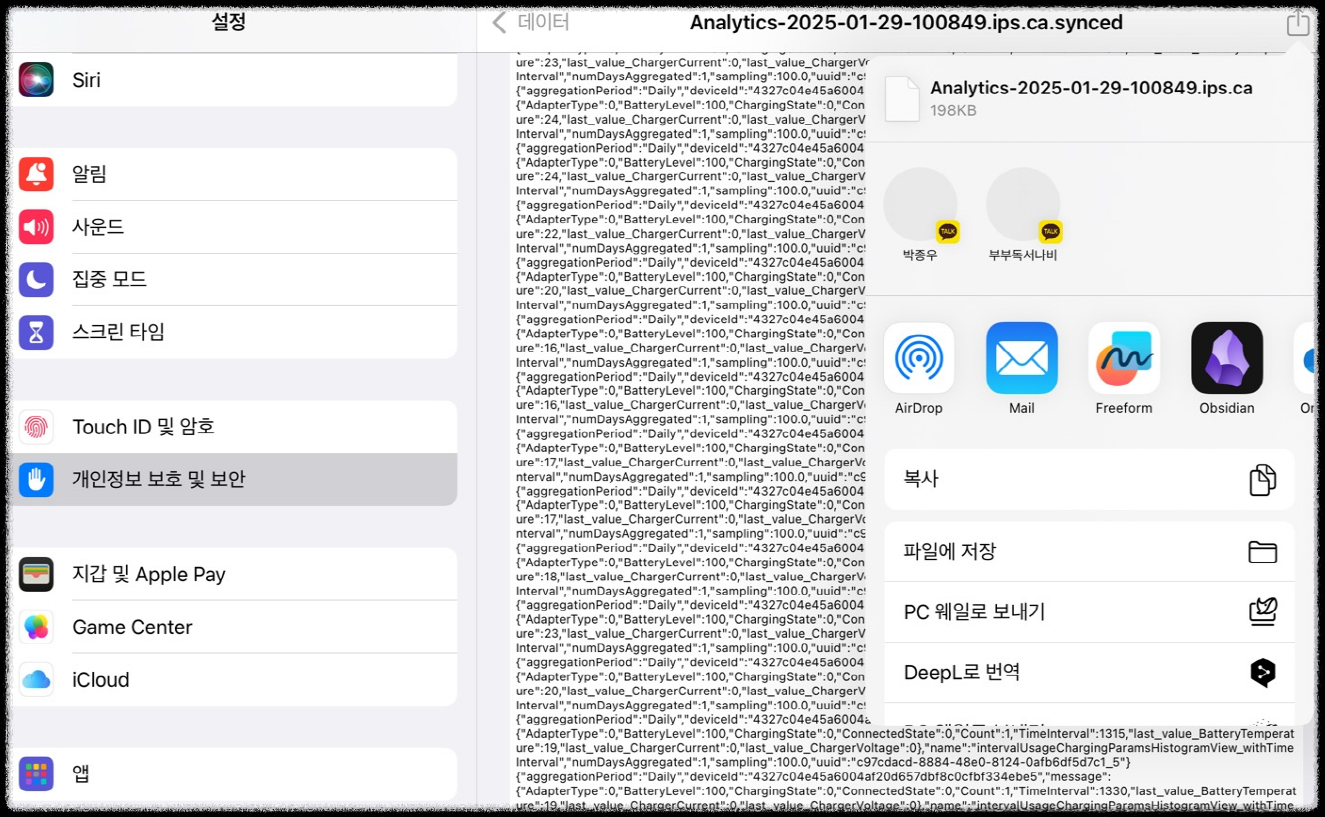The width and height of the screenshot is (1325, 817).
Task: Translate the file with DeepL로 번역
Action: pos(1088,671)
